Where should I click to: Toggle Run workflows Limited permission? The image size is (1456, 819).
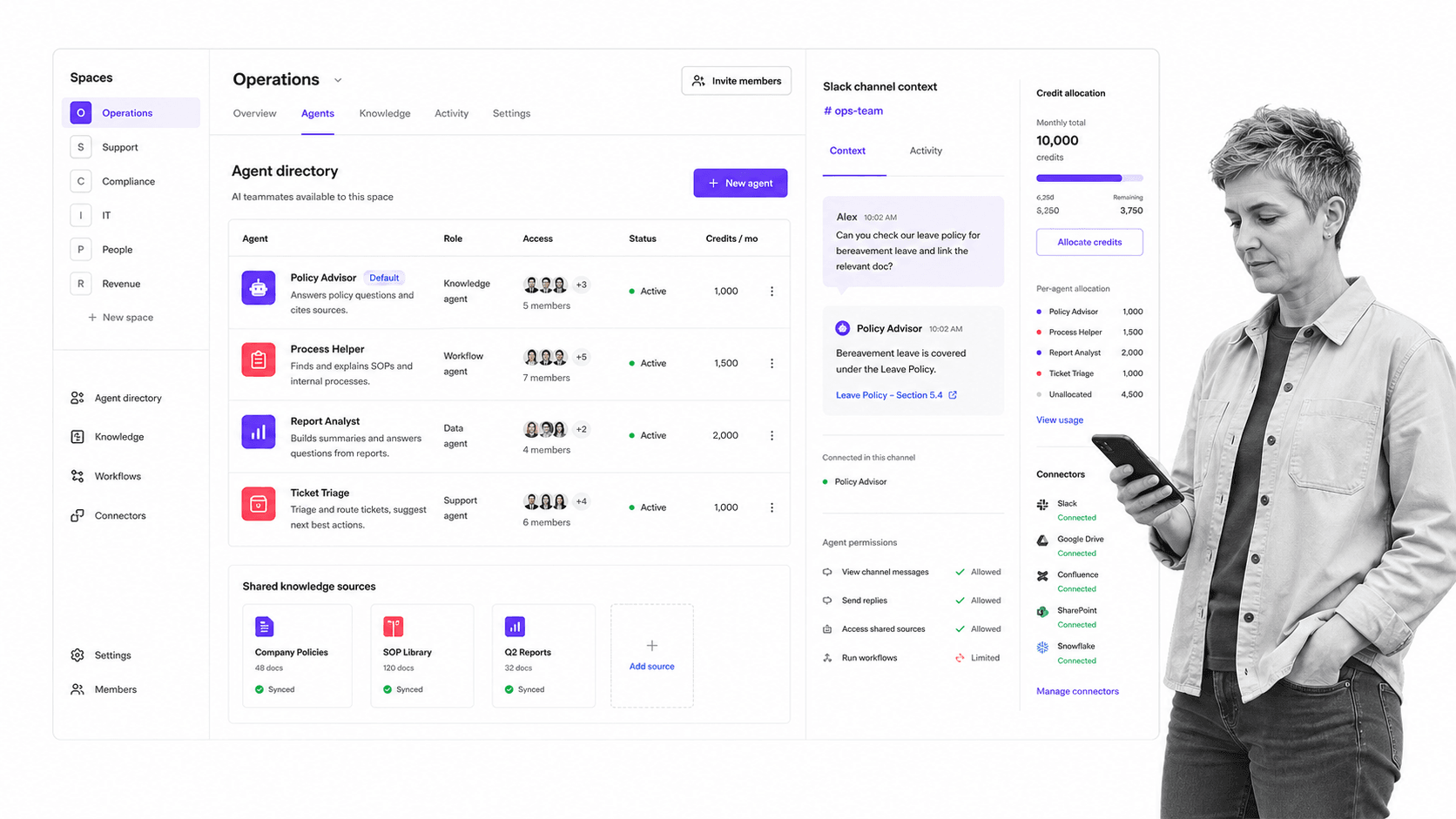pos(979,658)
